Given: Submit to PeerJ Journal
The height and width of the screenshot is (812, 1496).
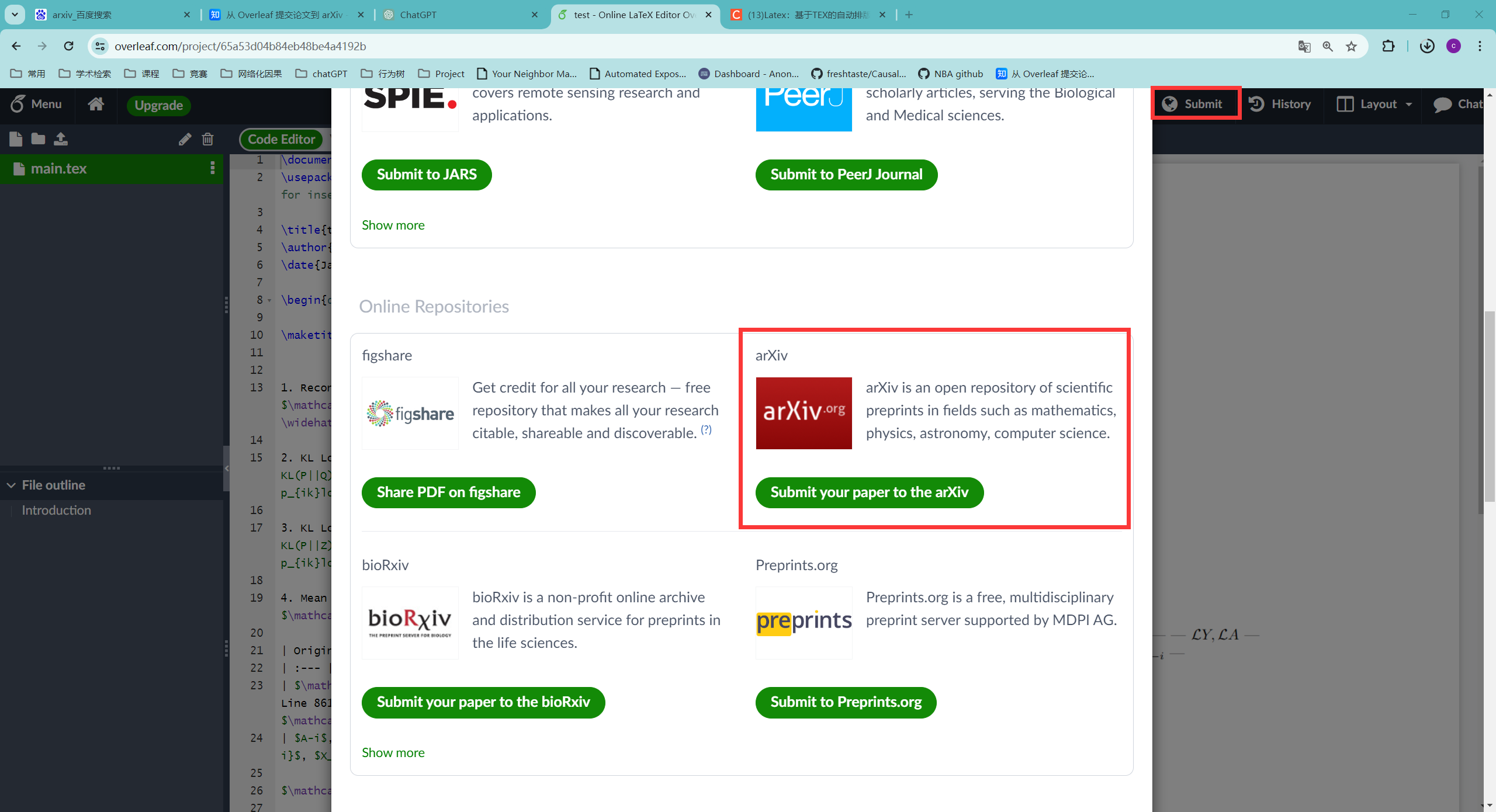Looking at the screenshot, I should 847,175.
